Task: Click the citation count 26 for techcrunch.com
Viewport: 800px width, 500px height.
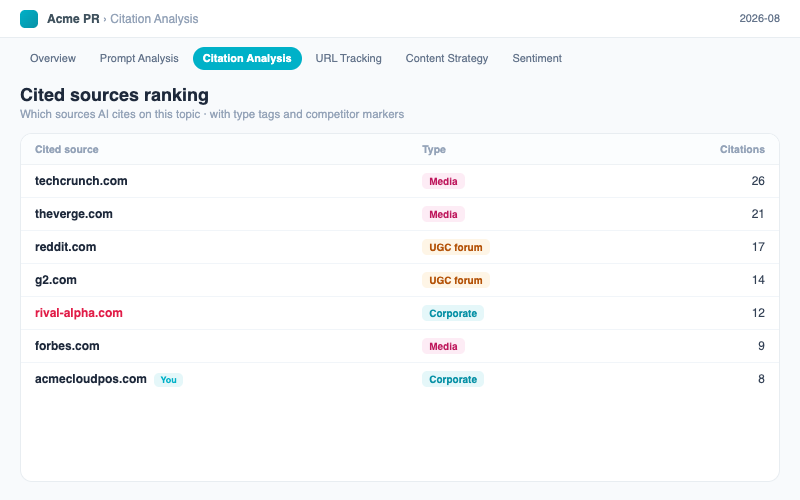Action: [758, 181]
